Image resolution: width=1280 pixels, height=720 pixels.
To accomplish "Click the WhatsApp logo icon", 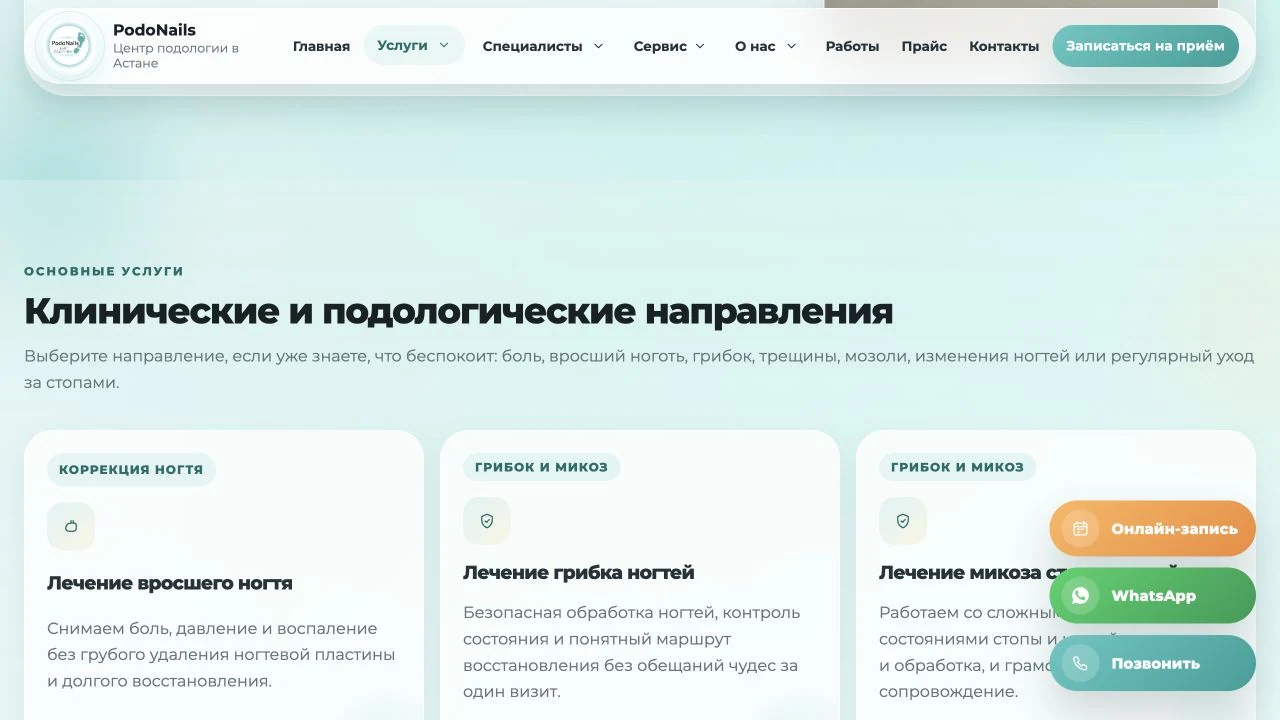I will (x=1080, y=596).
